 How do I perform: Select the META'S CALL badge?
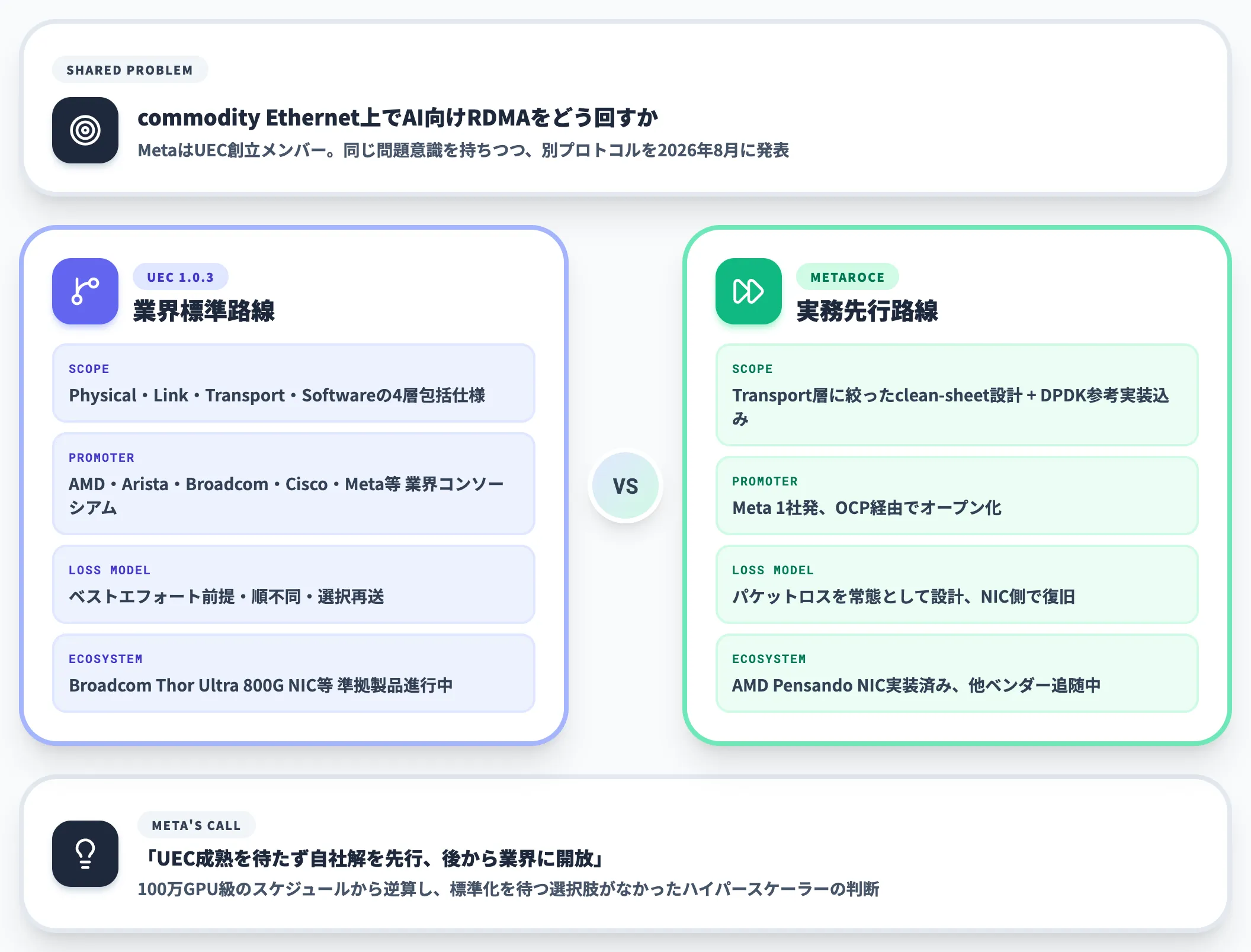coord(196,825)
